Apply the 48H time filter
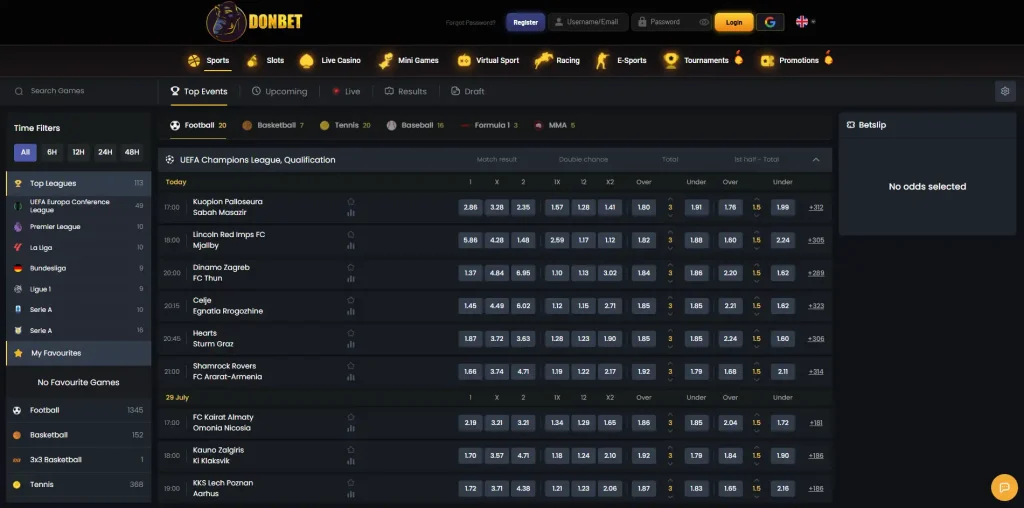Image resolution: width=1024 pixels, height=508 pixels. (132, 152)
